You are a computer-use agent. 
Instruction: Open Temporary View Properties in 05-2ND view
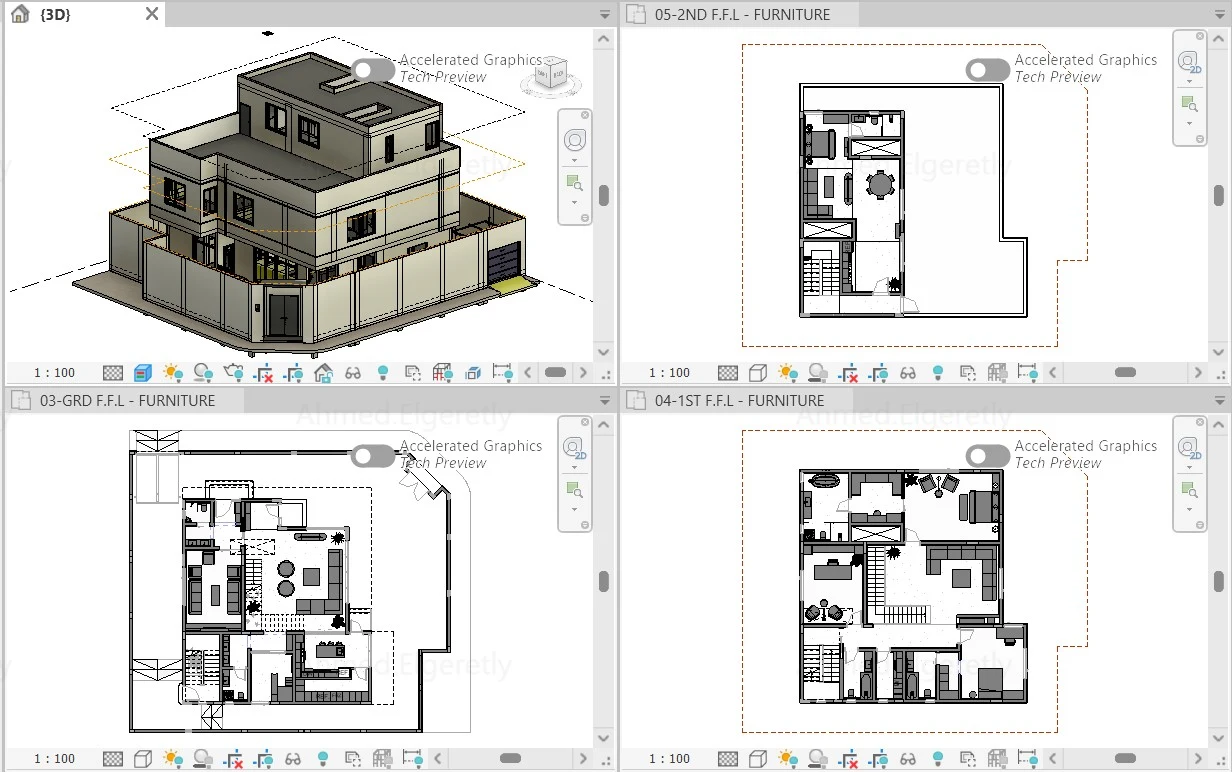(968, 373)
